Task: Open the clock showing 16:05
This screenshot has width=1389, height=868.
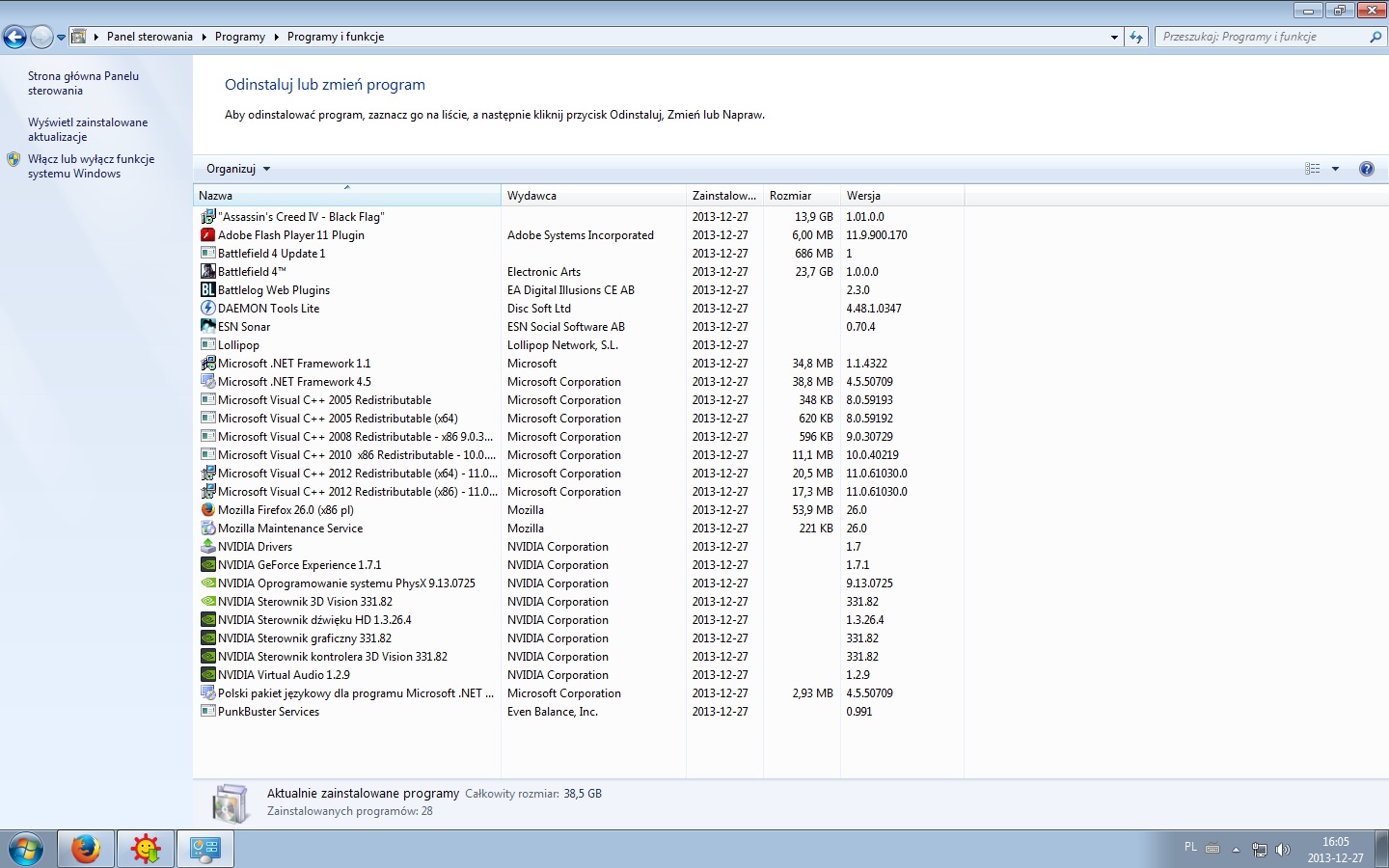Action: point(1335,850)
